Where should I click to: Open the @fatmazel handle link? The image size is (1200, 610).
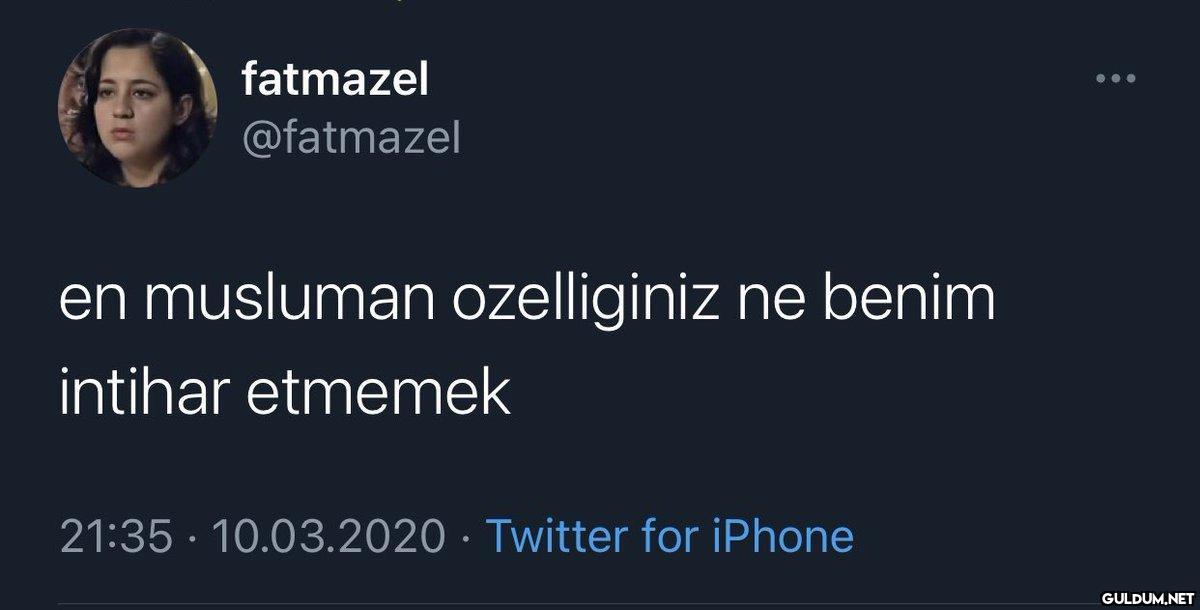pyautogui.click(x=351, y=138)
